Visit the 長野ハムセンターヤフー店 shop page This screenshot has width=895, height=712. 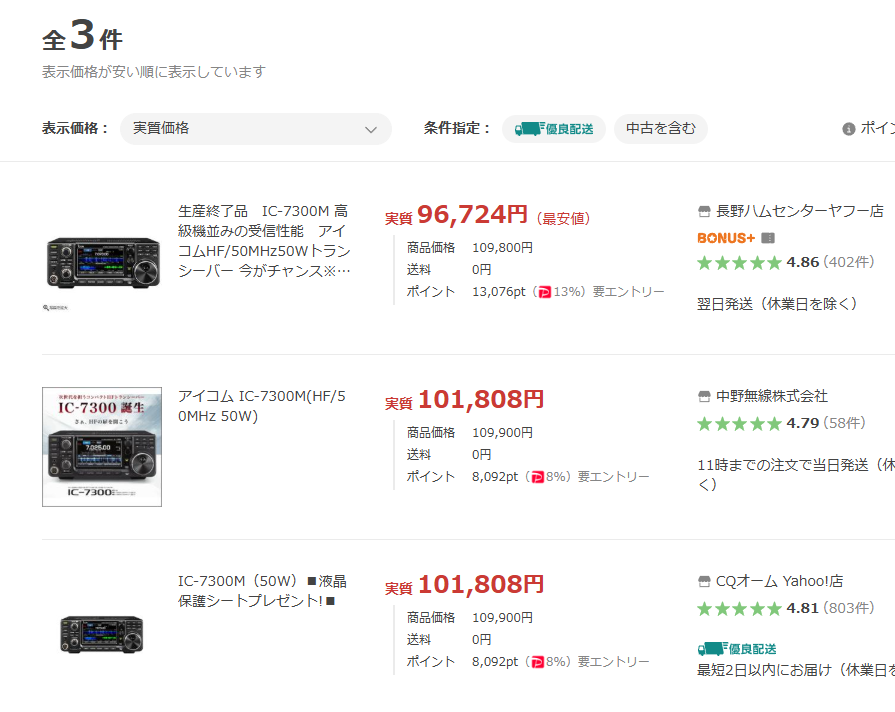click(x=800, y=211)
